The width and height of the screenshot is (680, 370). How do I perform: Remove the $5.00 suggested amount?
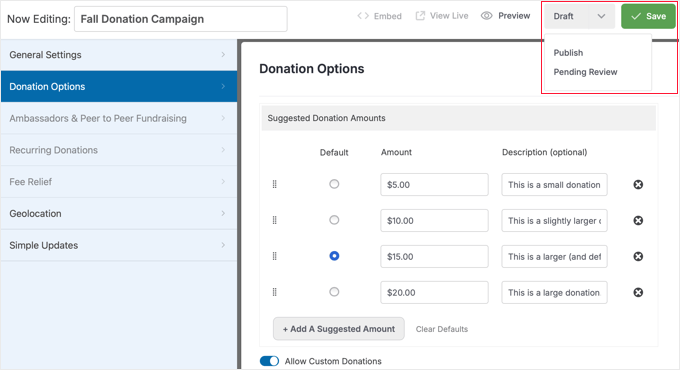[x=638, y=185]
